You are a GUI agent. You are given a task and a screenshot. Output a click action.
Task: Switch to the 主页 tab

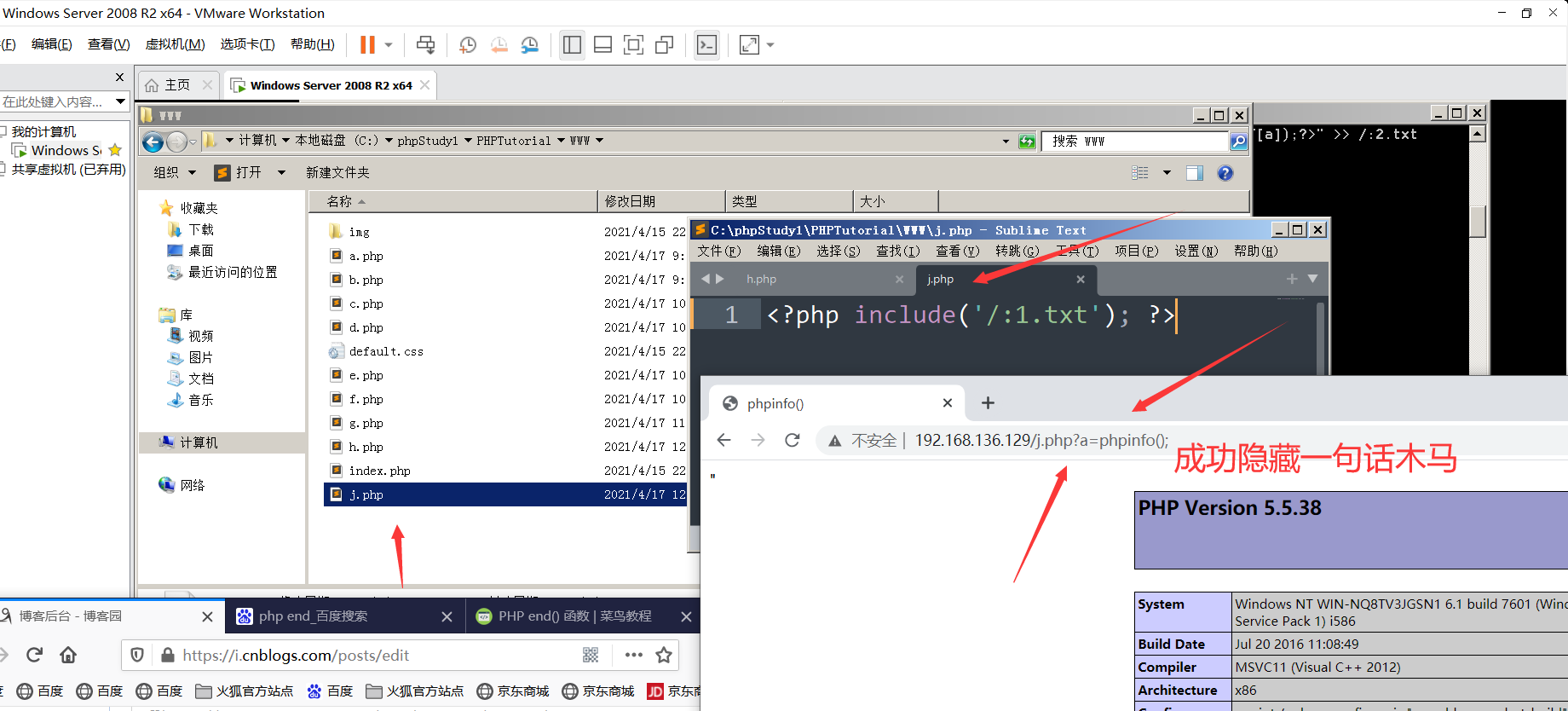click(177, 85)
